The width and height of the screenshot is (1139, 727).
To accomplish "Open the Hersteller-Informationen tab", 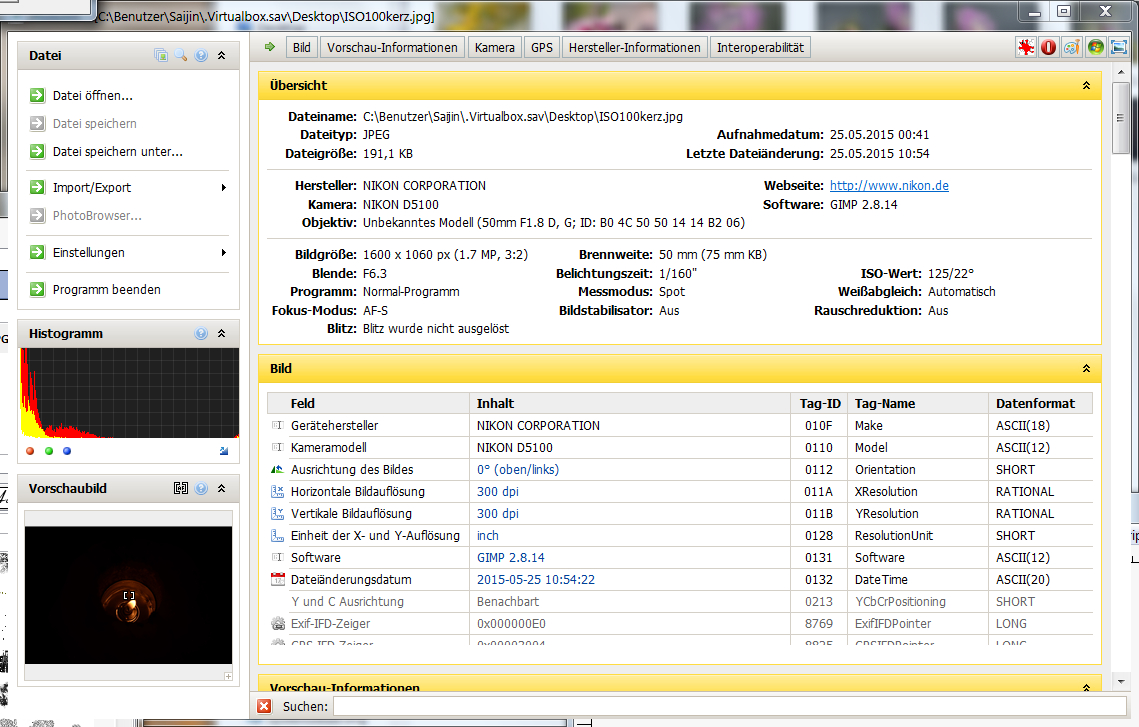I will [635, 47].
